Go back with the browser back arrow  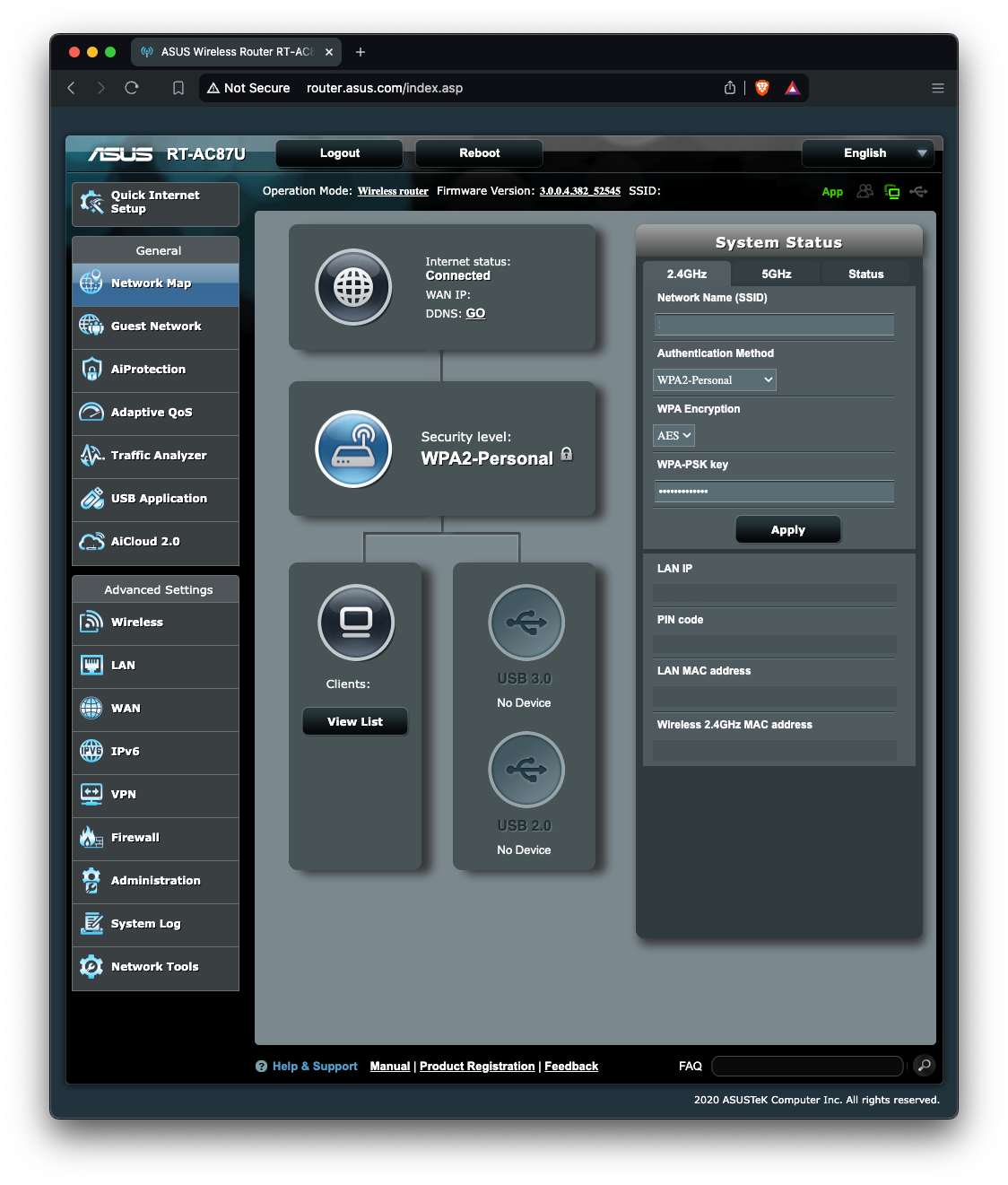pyautogui.click(x=72, y=88)
